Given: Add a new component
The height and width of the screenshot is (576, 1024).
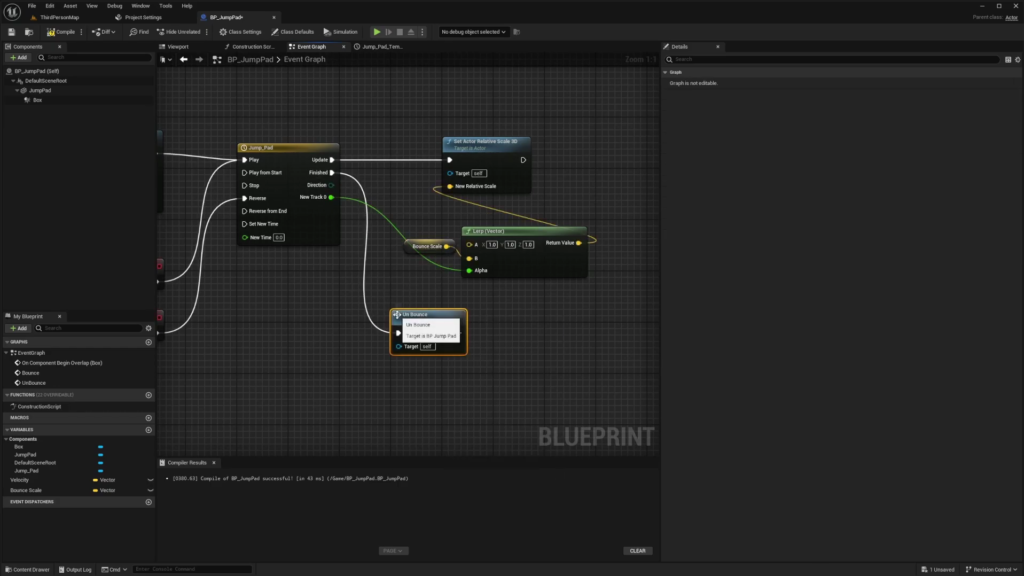Looking at the screenshot, I should click(x=18, y=57).
